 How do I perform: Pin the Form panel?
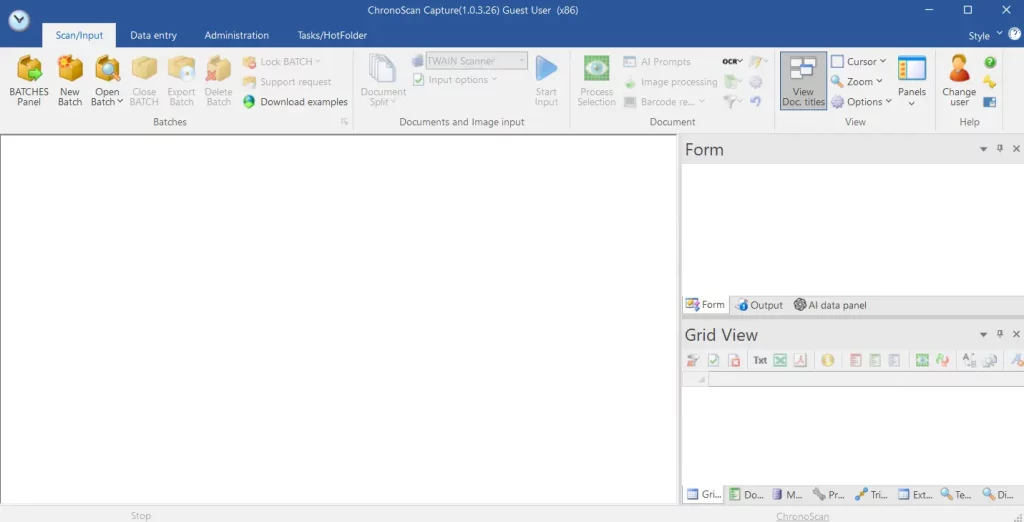[1000, 149]
